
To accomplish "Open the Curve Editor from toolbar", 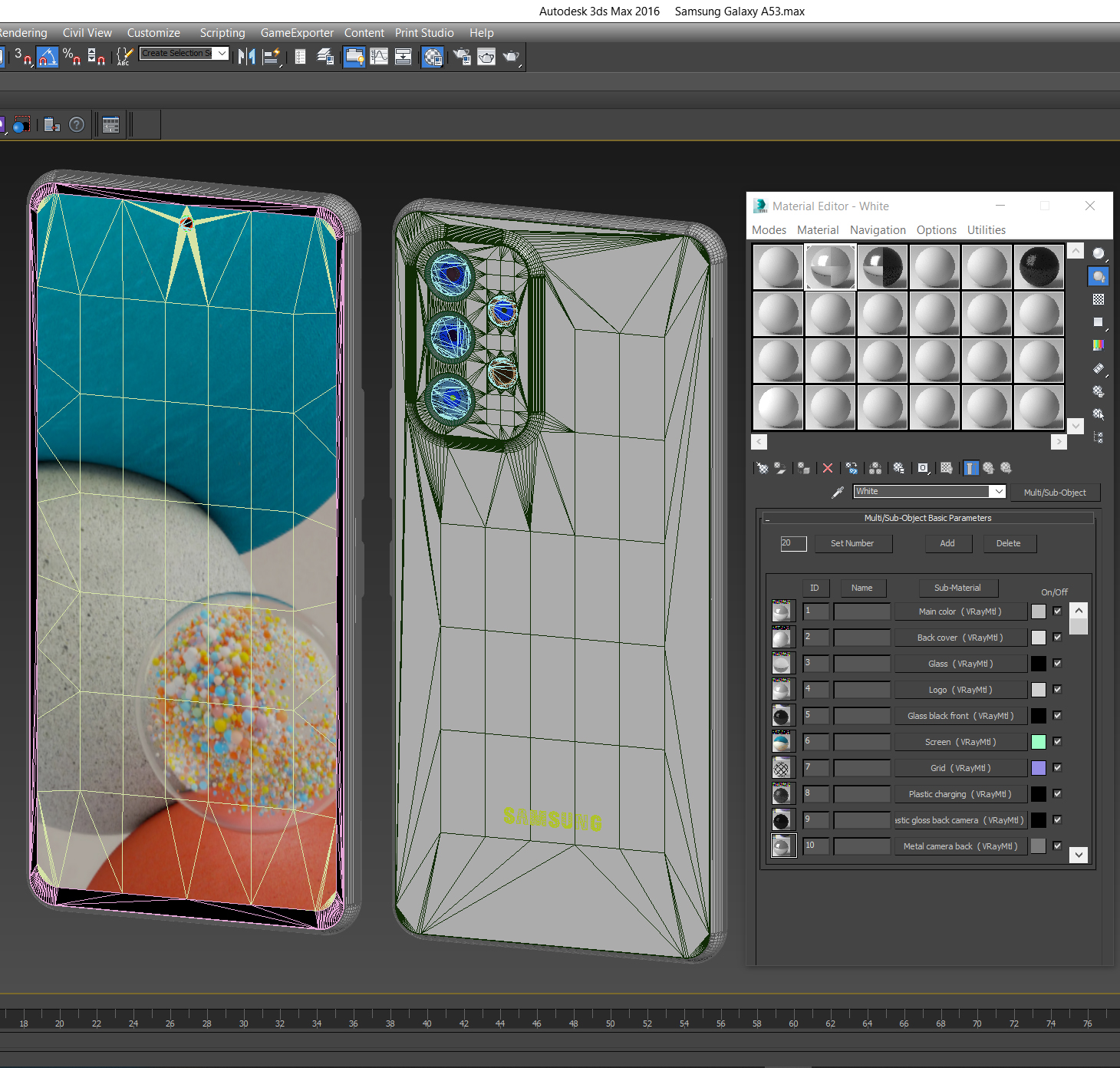I will click(379, 57).
